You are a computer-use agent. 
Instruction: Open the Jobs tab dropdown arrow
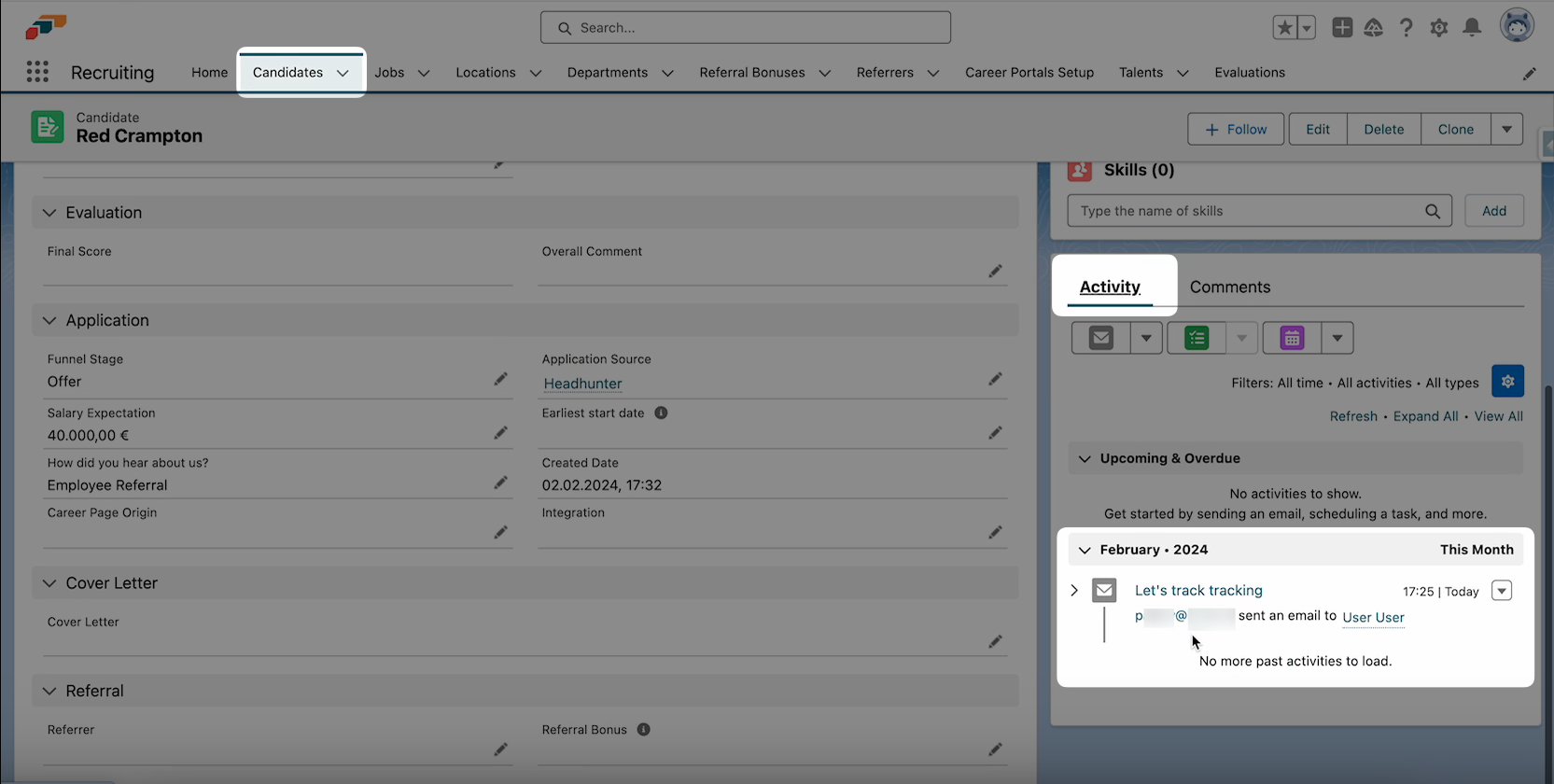pyautogui.click(x=424, y=73)
